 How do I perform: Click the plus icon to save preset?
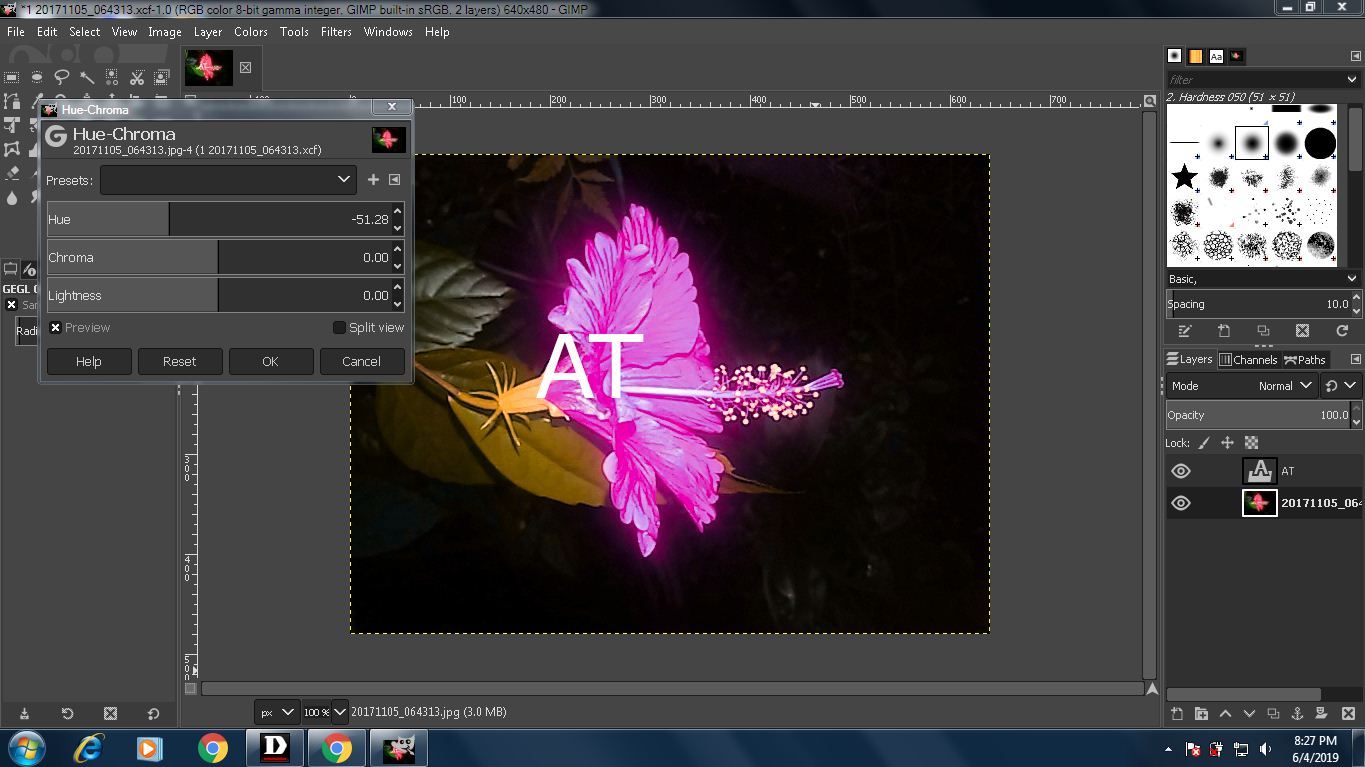click(373, 180)
